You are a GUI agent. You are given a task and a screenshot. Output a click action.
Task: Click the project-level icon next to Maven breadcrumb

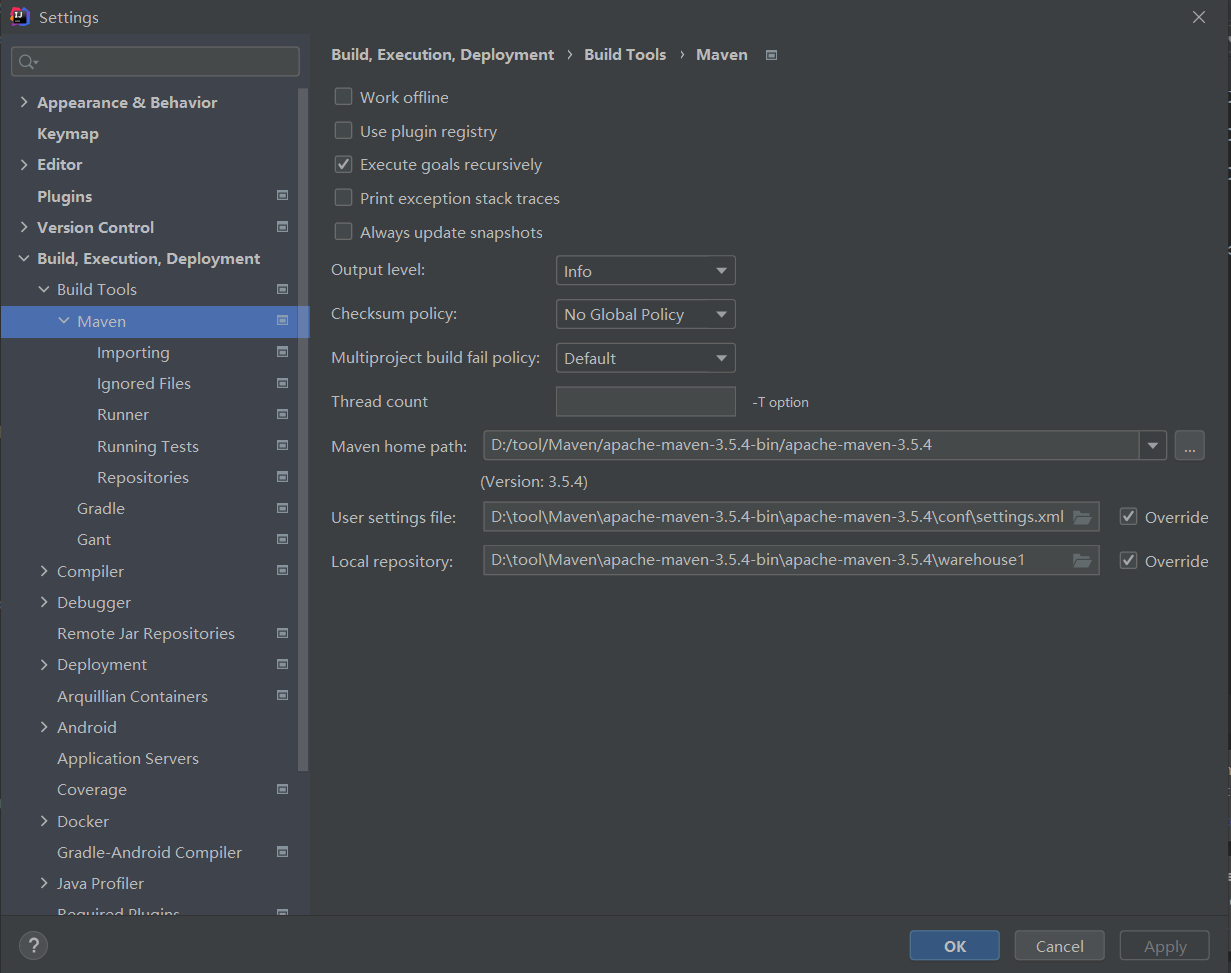pos(771,55)
